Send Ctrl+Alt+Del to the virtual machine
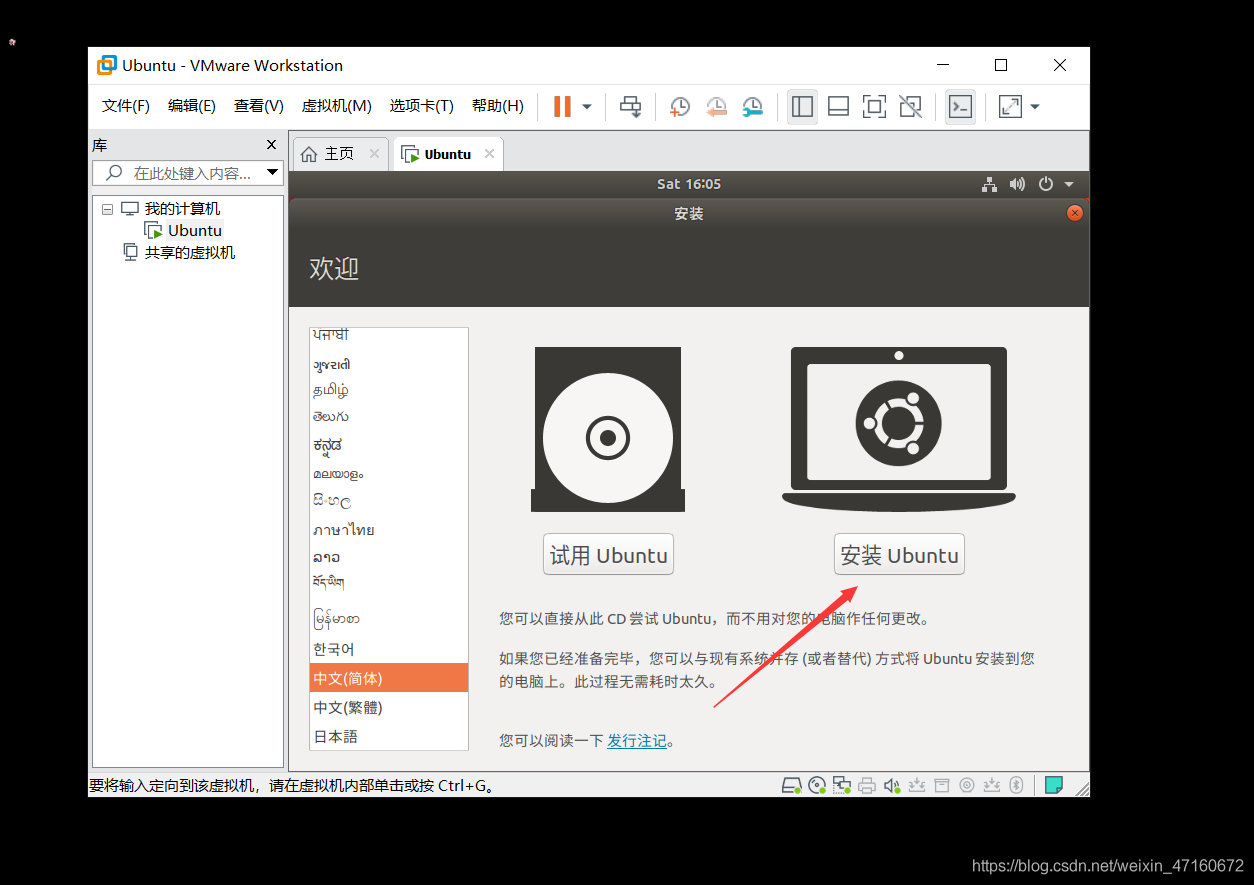The height and width of the screenshot is (885, 1254). (630, 106)
